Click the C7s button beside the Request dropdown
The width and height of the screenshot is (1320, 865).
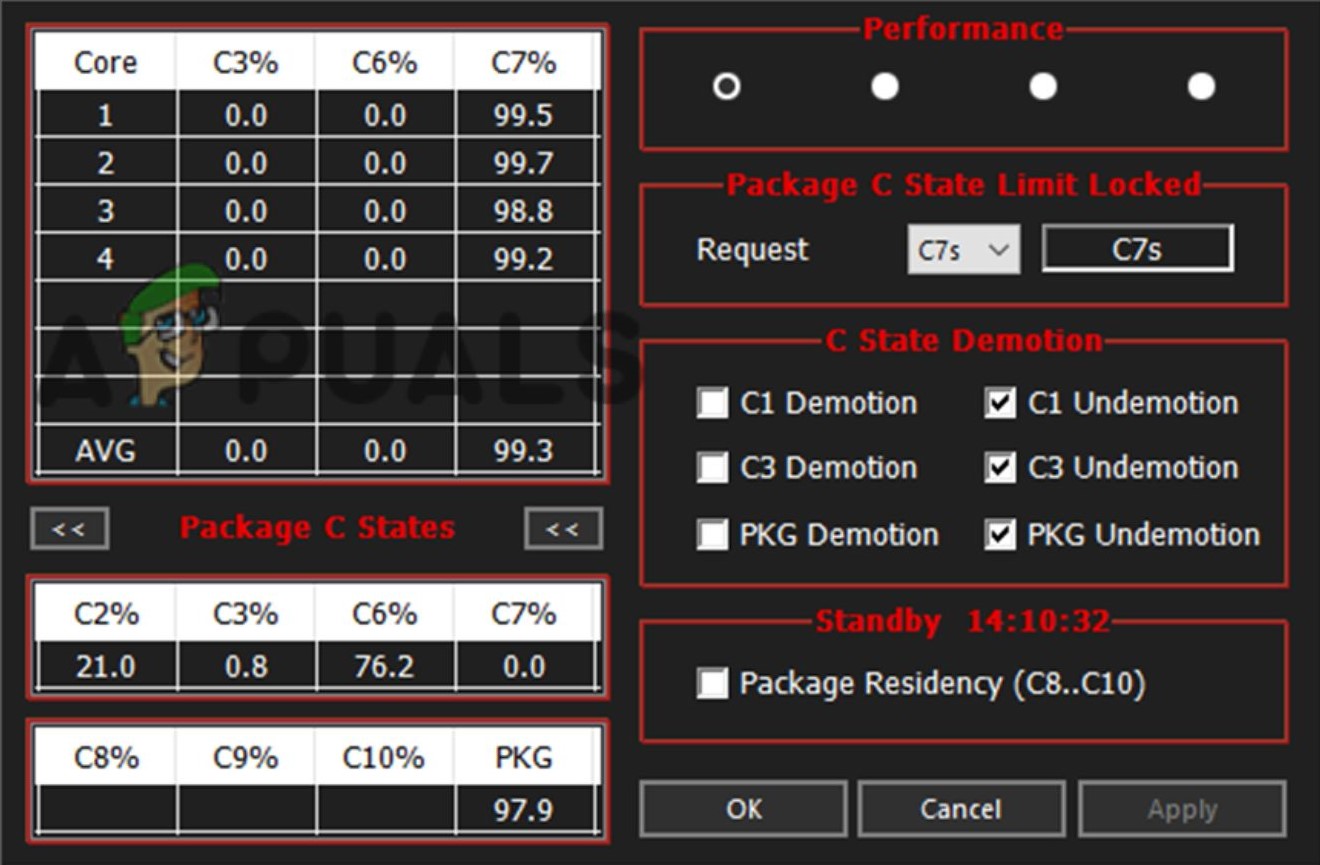coord(1137,249)
